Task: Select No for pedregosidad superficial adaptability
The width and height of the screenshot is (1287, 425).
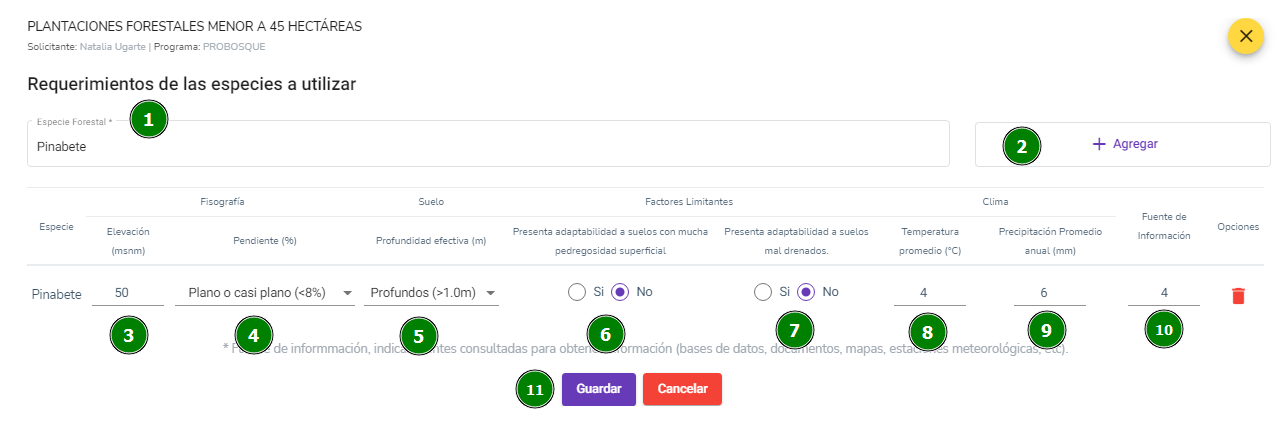Action: pyautogui.click(x=620, y=292)
